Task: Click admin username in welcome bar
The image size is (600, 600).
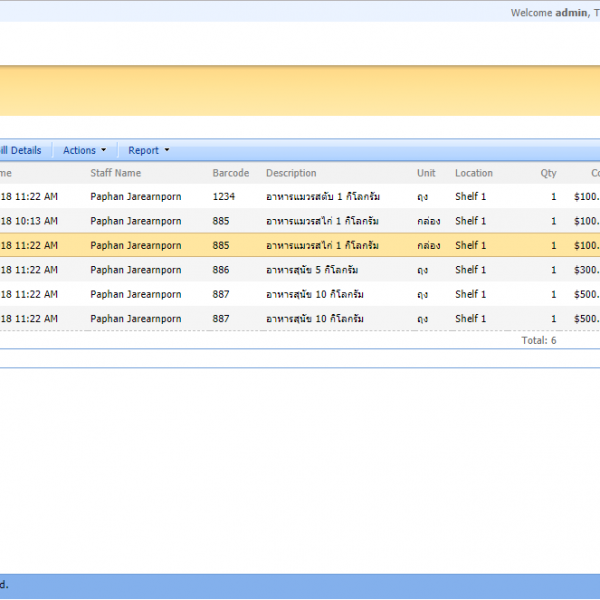Action: coord(571,13)
